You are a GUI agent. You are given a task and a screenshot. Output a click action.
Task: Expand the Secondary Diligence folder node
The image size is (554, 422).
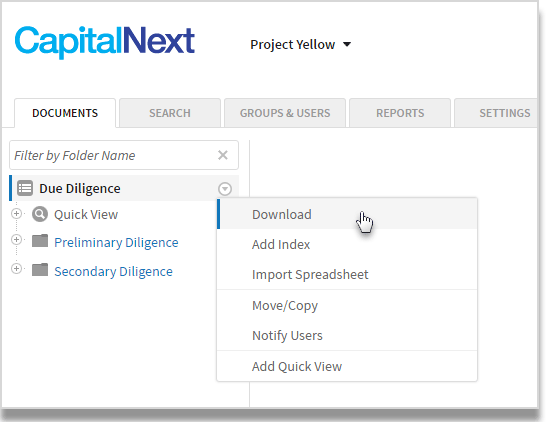pos(16,269)
